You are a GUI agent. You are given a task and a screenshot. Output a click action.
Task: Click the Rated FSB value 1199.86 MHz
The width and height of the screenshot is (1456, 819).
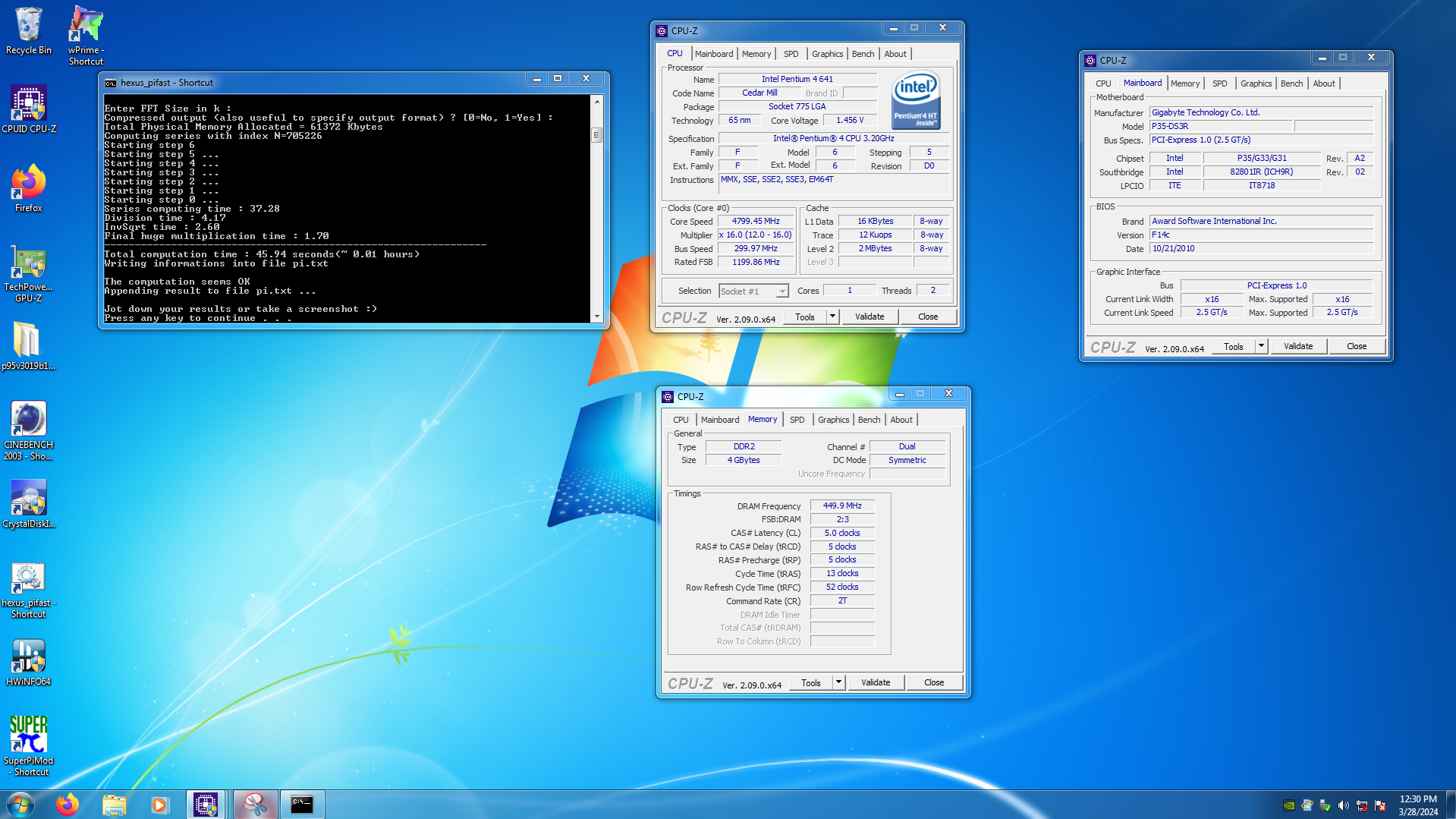click(756, 262)
